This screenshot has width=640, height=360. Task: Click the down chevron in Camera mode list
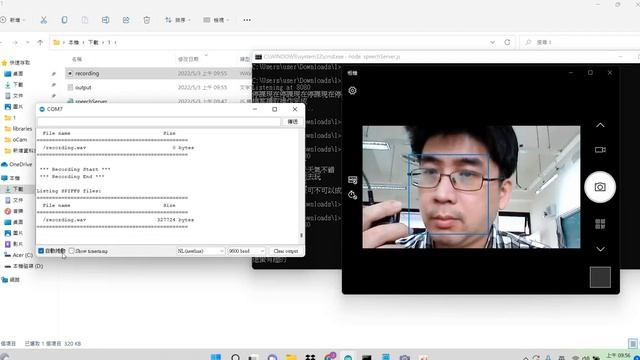click(600, 249)
